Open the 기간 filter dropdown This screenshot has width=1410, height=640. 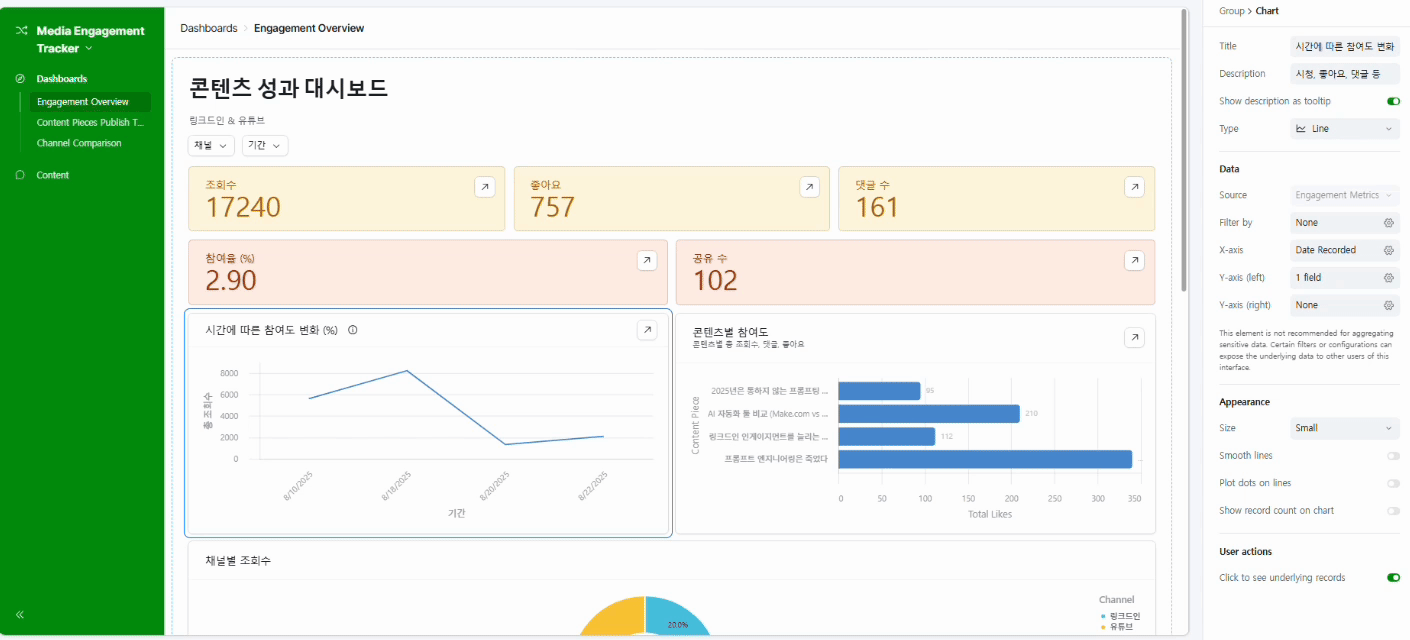coord(265,145)
